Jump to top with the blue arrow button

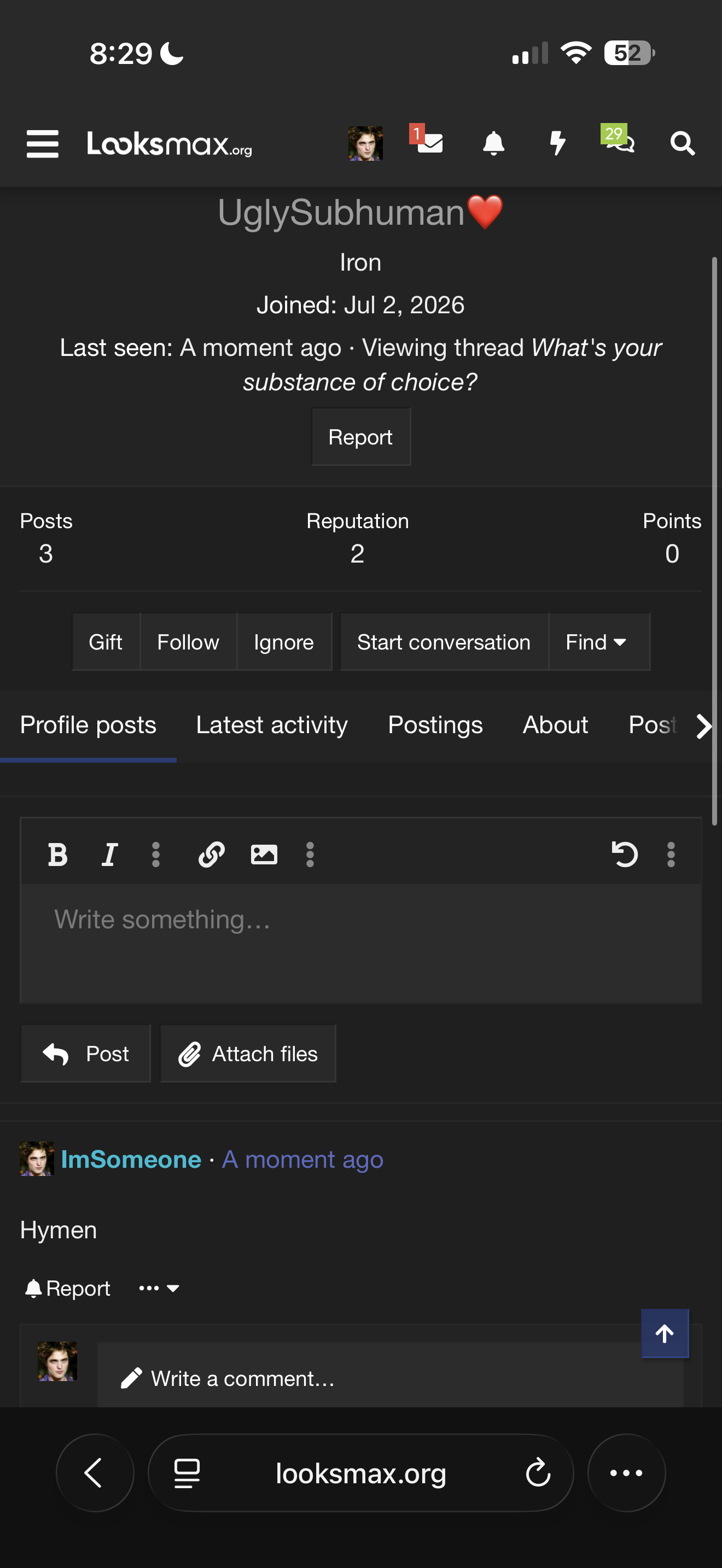(x=665, y=1333)
